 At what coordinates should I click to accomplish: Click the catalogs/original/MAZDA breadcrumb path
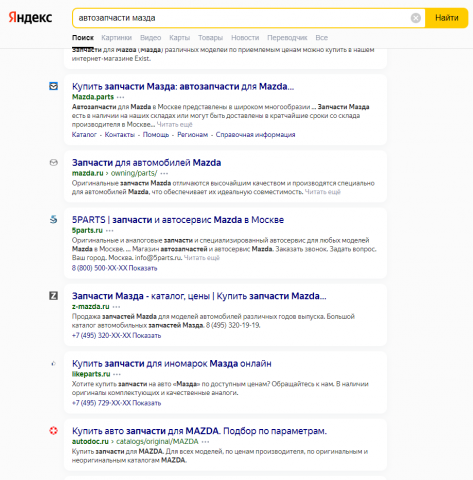[x=157, y=441]
